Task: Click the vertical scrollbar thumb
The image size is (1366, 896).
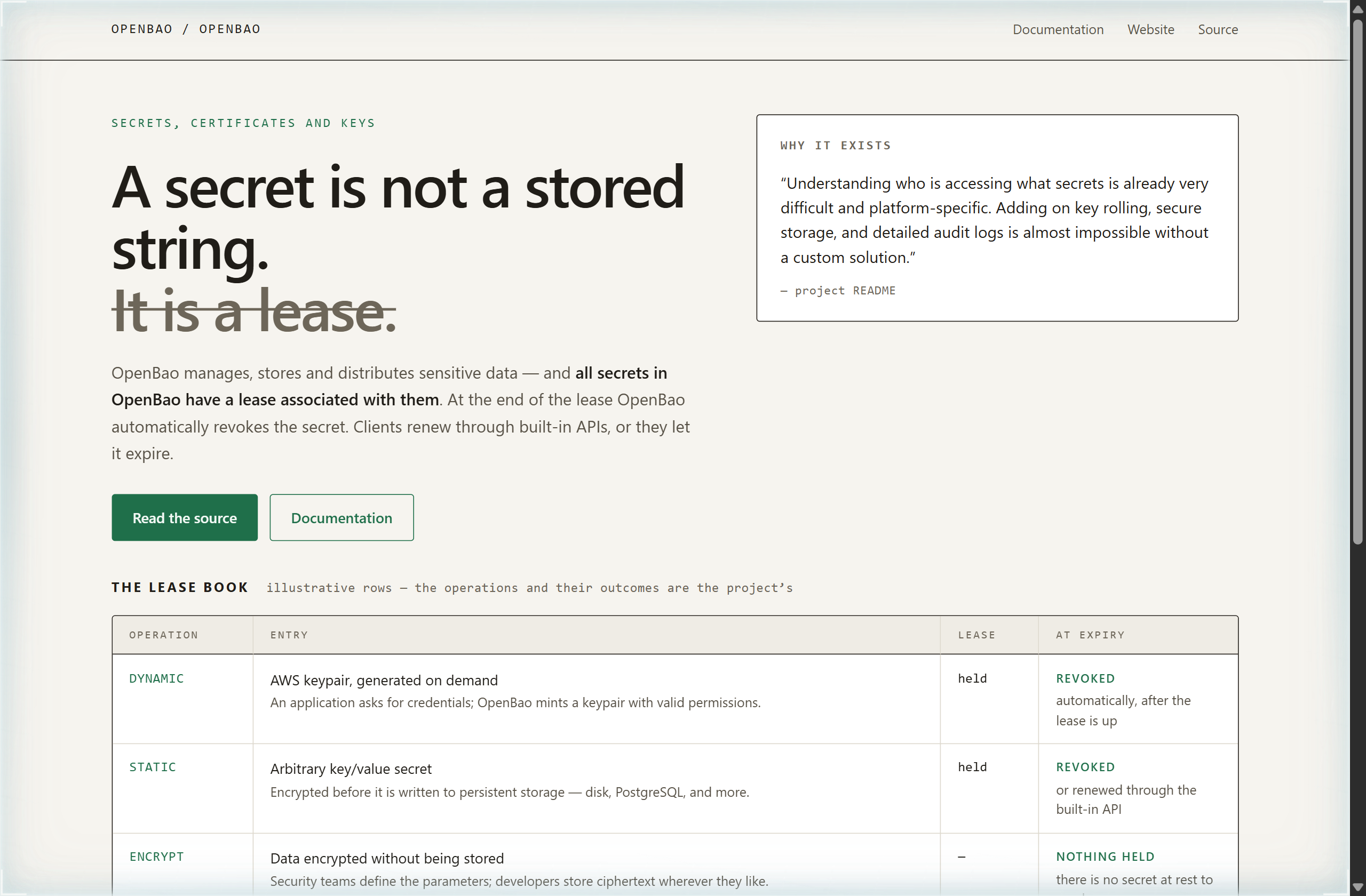Action: coord(1357,282)
